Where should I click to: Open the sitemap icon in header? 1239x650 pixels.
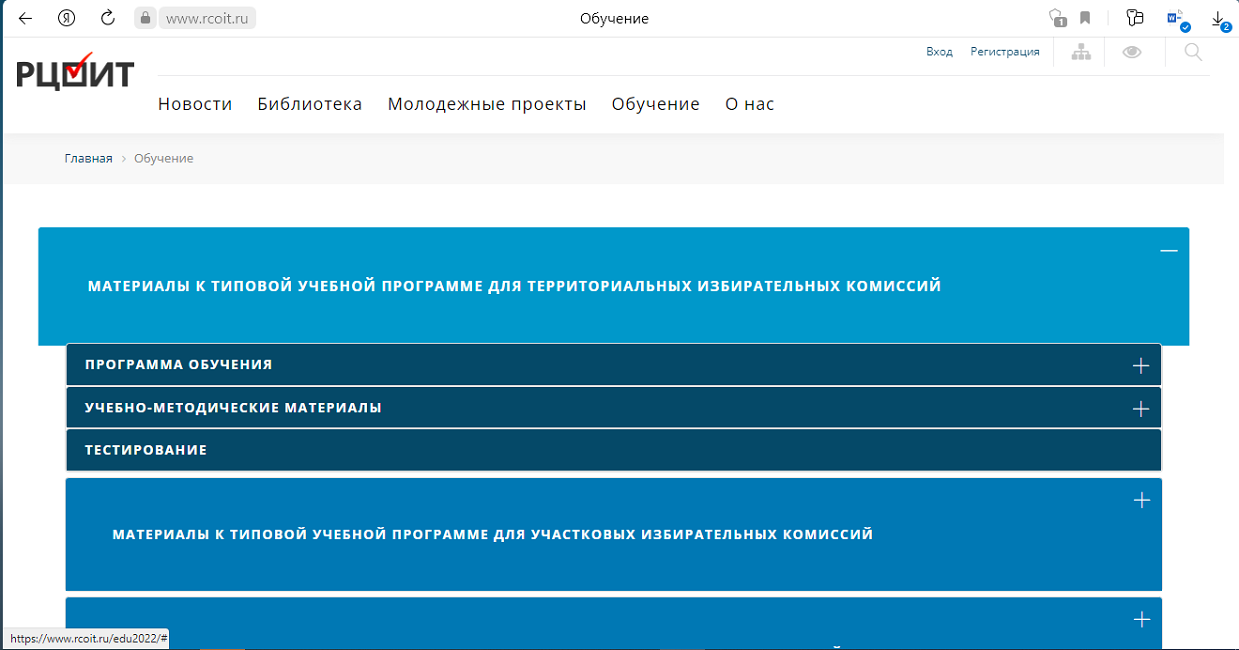(1081, 52)
